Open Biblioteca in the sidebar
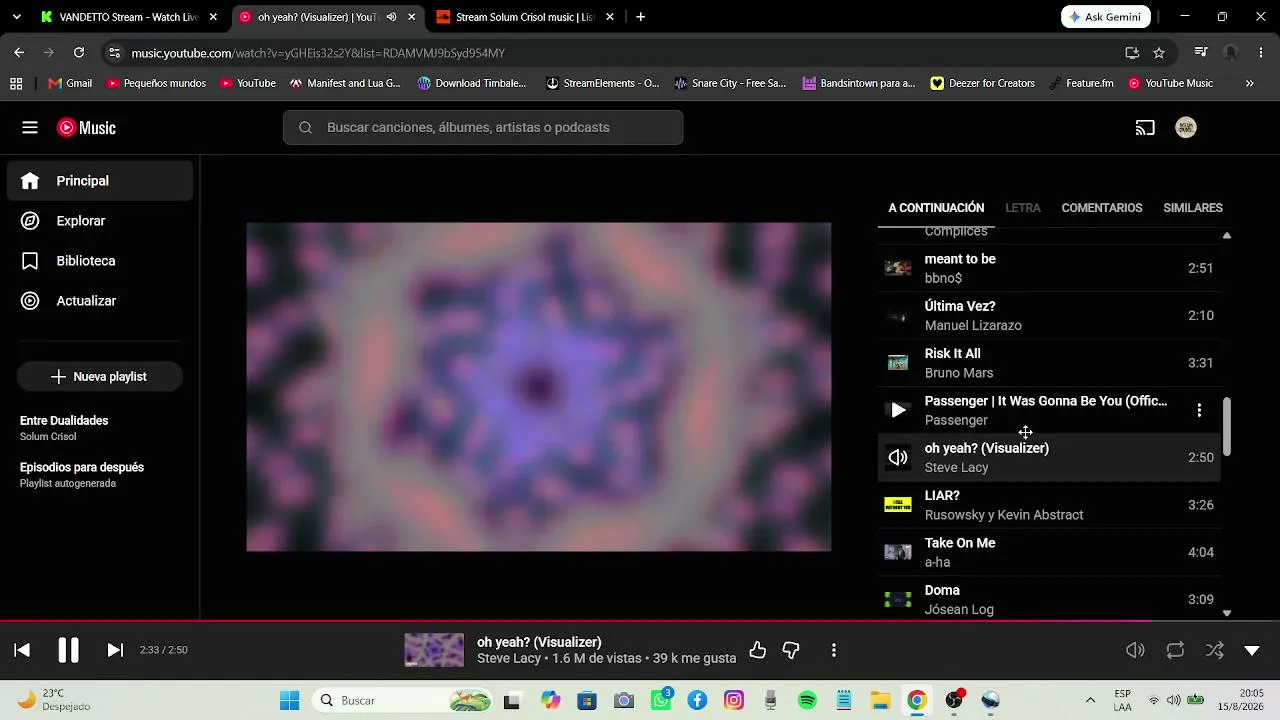 [x=100, y=261]
